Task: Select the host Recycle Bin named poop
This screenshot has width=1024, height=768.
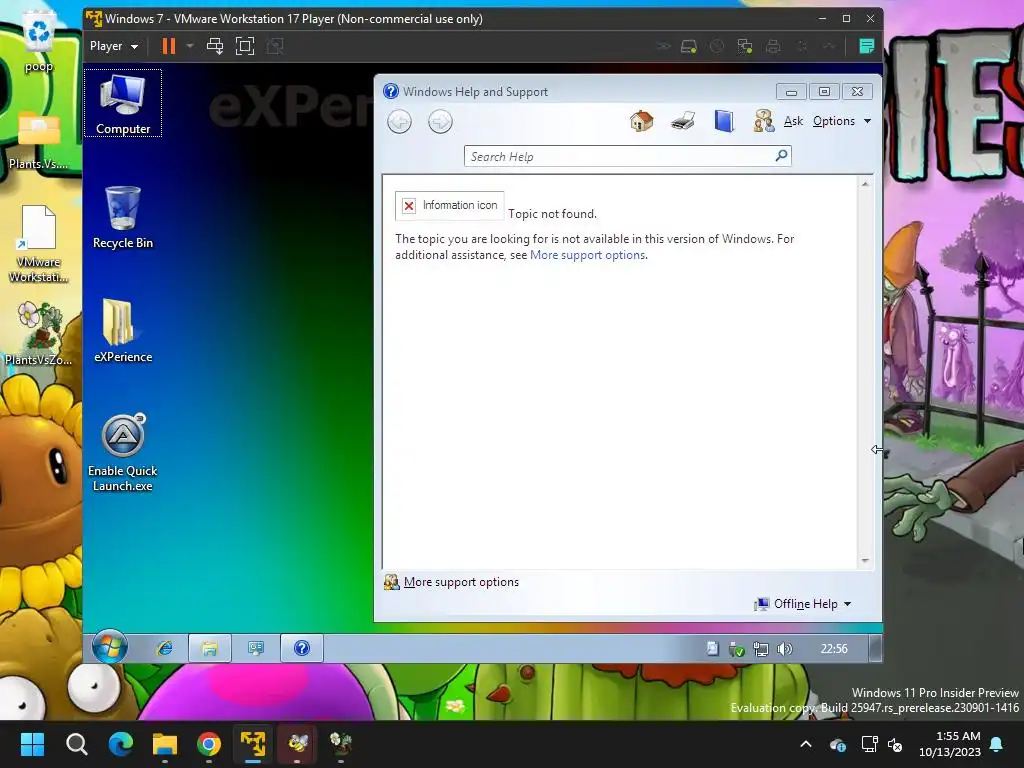Action: 39,44
